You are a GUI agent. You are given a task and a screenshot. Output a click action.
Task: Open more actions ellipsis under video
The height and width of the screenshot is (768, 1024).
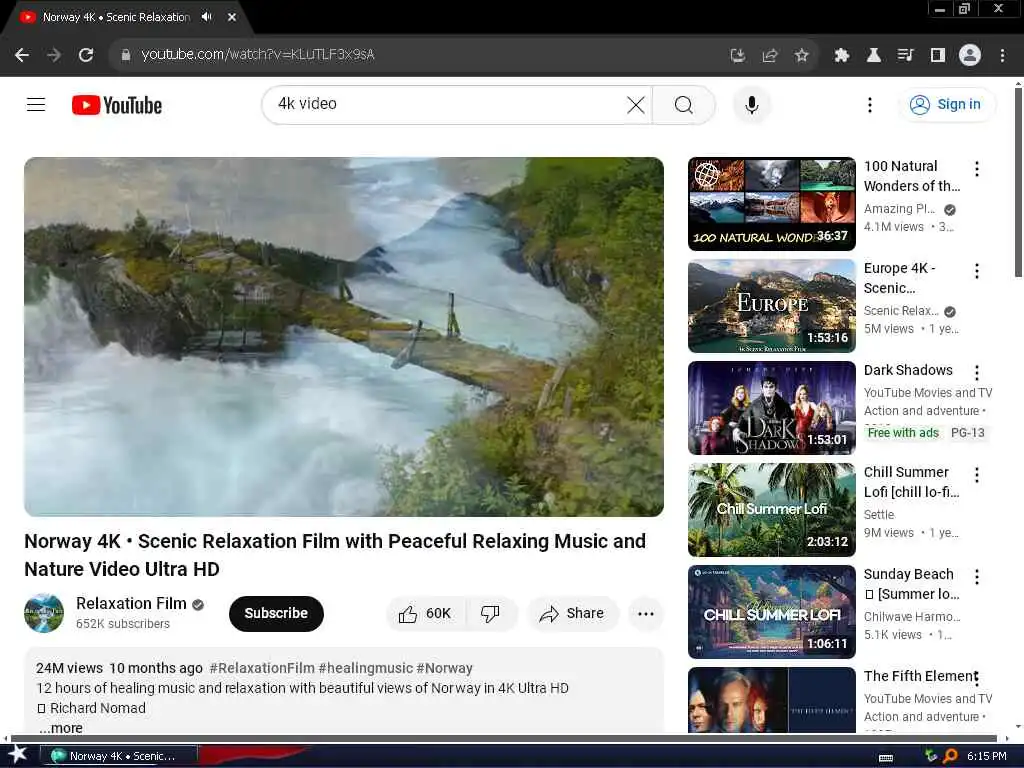pyautogui.click(x=645, y=613)
